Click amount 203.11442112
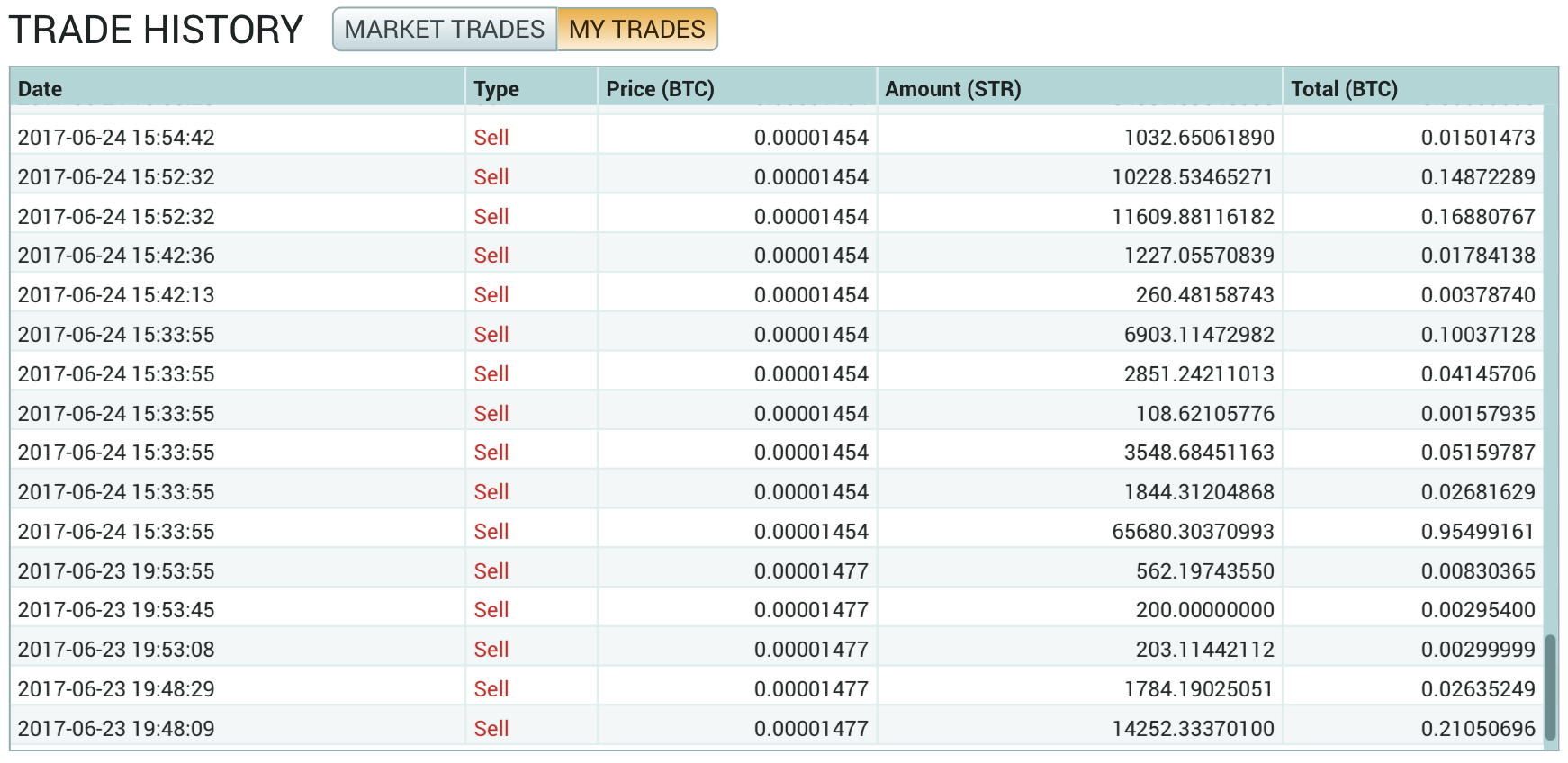This screenshot has height=763, width=1568. 1205,650
